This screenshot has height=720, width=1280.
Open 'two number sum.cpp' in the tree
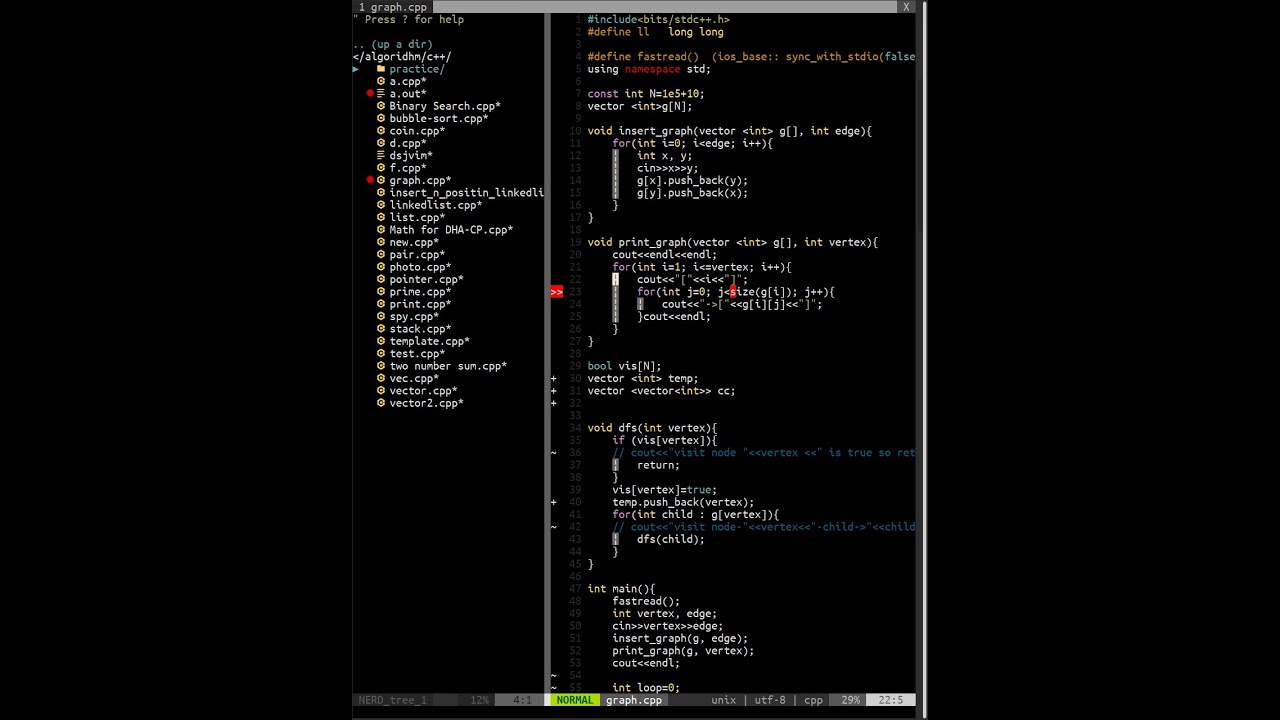click(448, 366)
